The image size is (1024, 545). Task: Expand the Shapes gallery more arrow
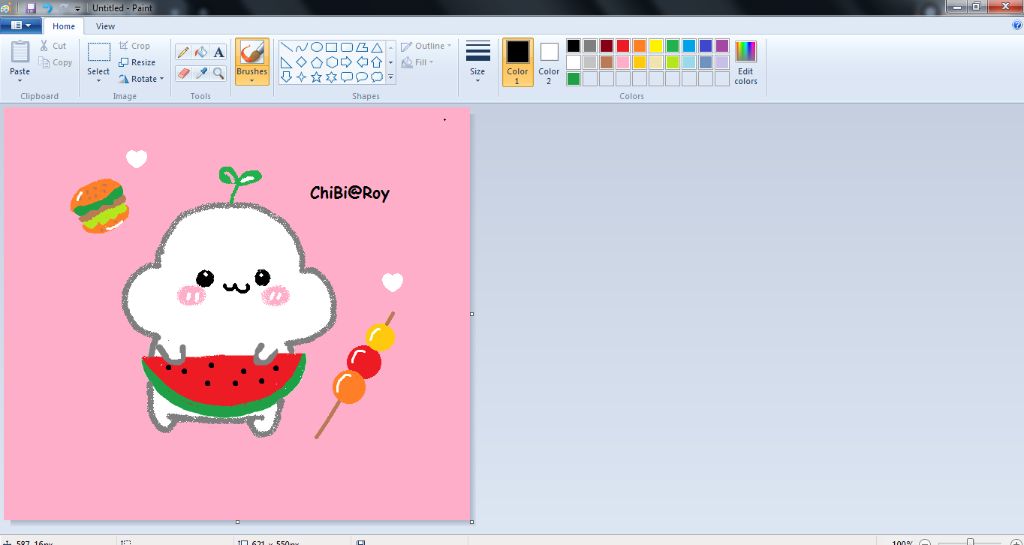pyautogui.click(x=391, y=77)
